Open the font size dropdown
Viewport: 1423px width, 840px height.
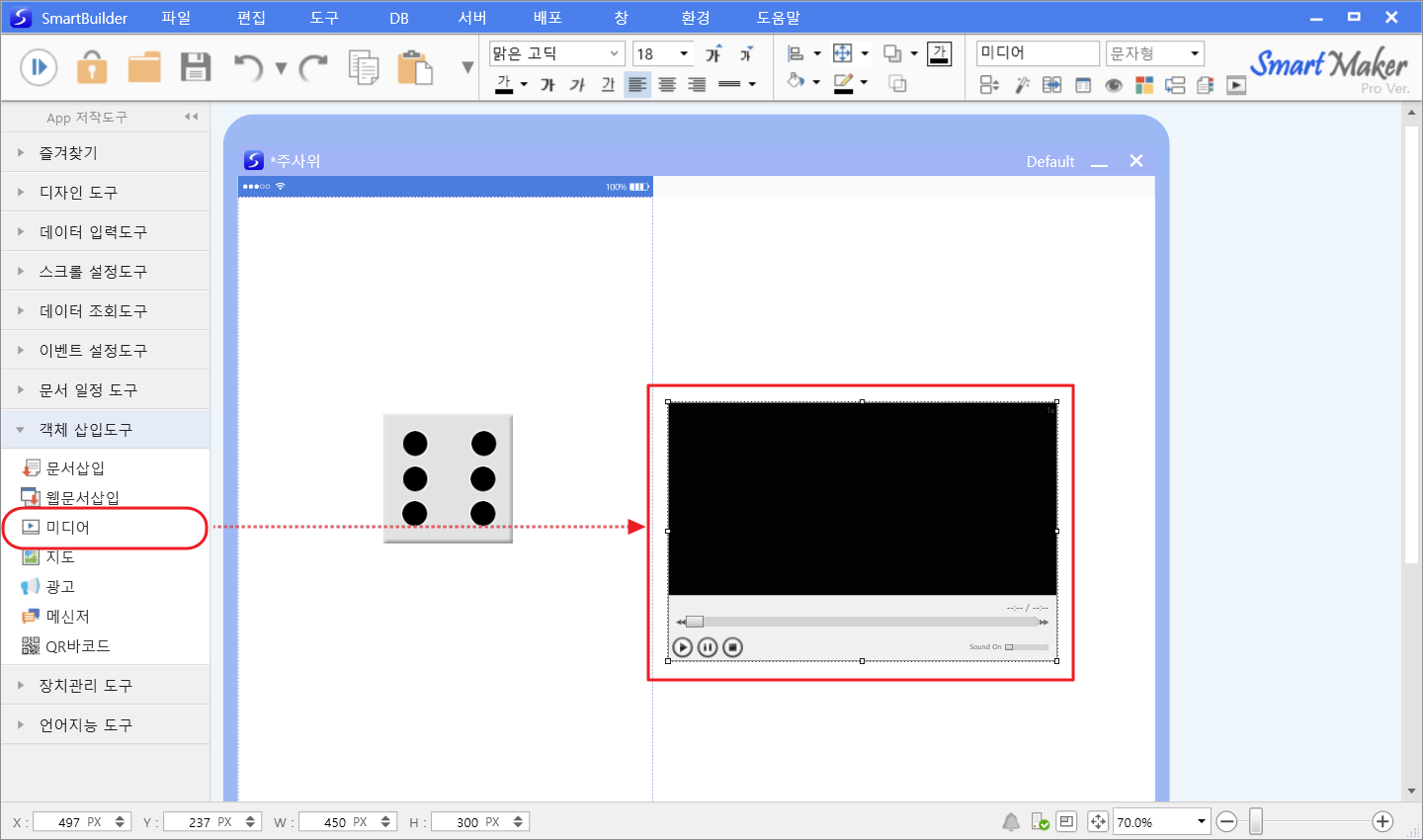click(684, 53)
